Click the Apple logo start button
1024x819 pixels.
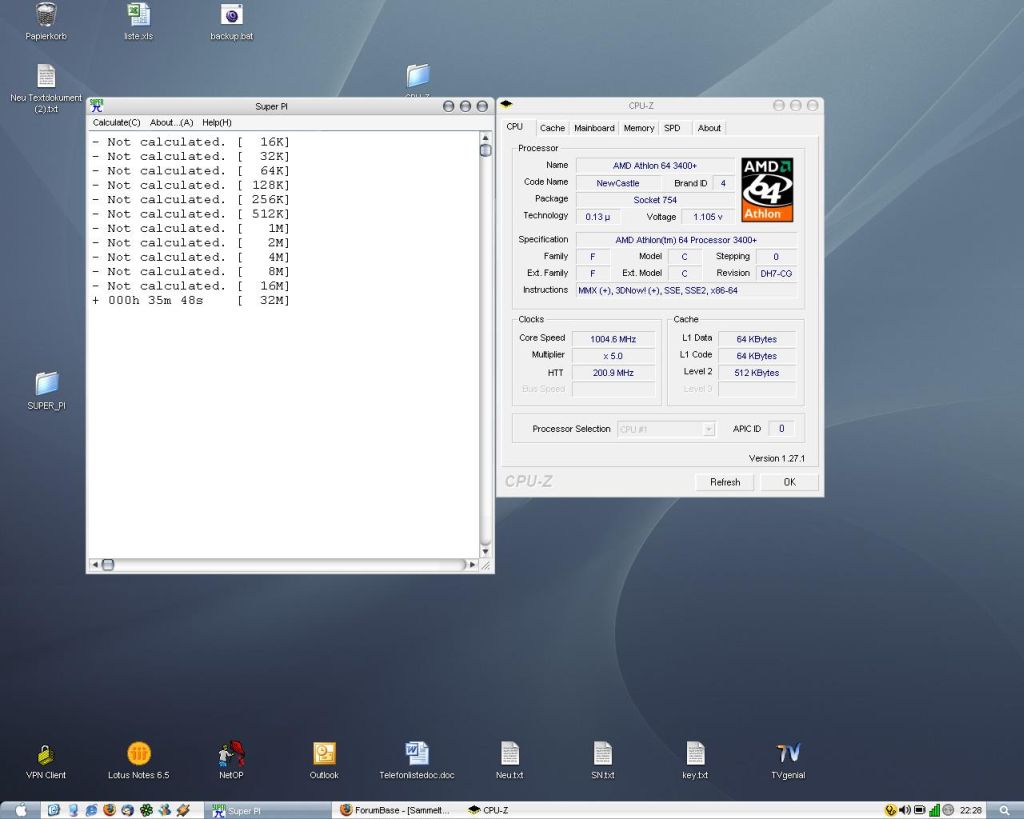[21, 811]
